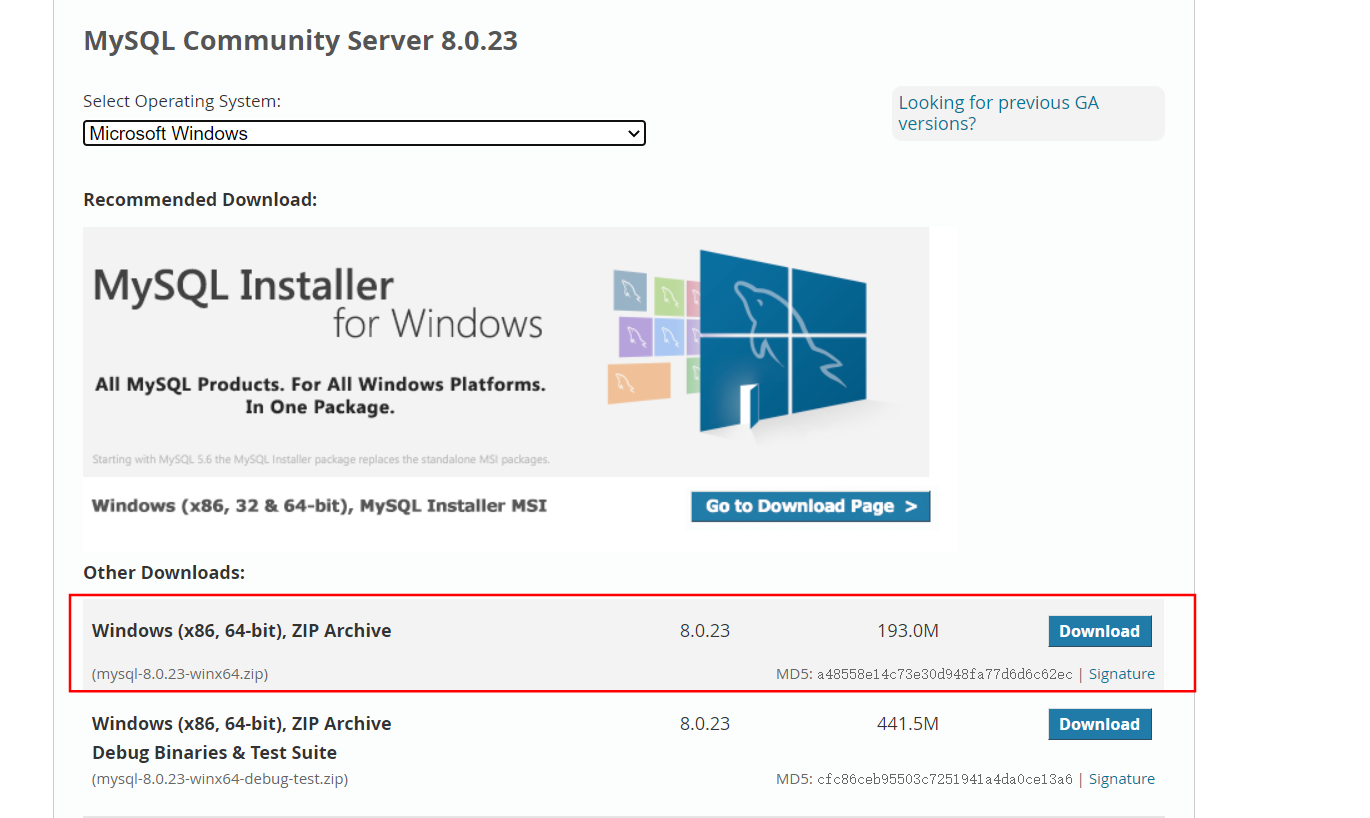Click the MD5 checksum starting with cfc86c
Screen dimensions: 1370x818
[x=944, y=780]
